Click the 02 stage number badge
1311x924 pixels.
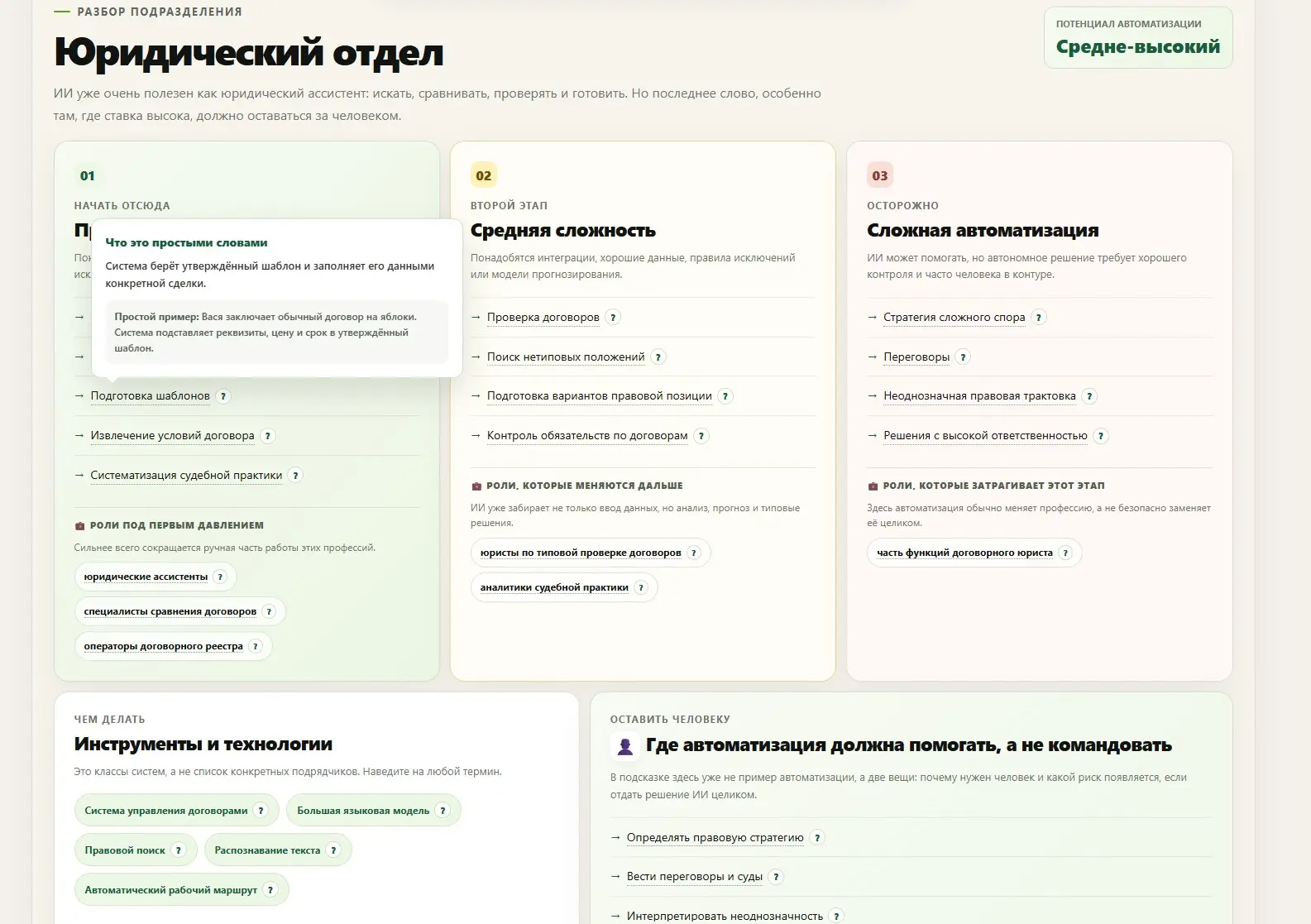pos(484,176)
